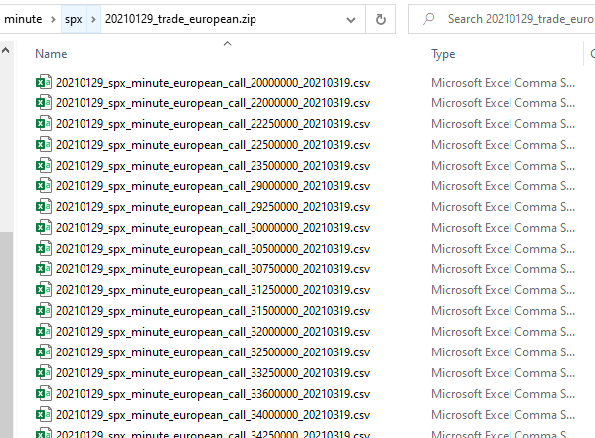Select file 20210129_spx_minute_european_call_31250000_20210319.csv

[x=213, y=290]
